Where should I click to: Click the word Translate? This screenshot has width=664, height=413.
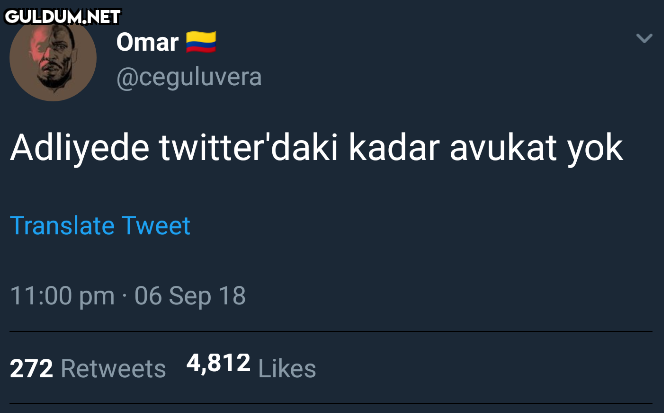click(x=62, y=226)
